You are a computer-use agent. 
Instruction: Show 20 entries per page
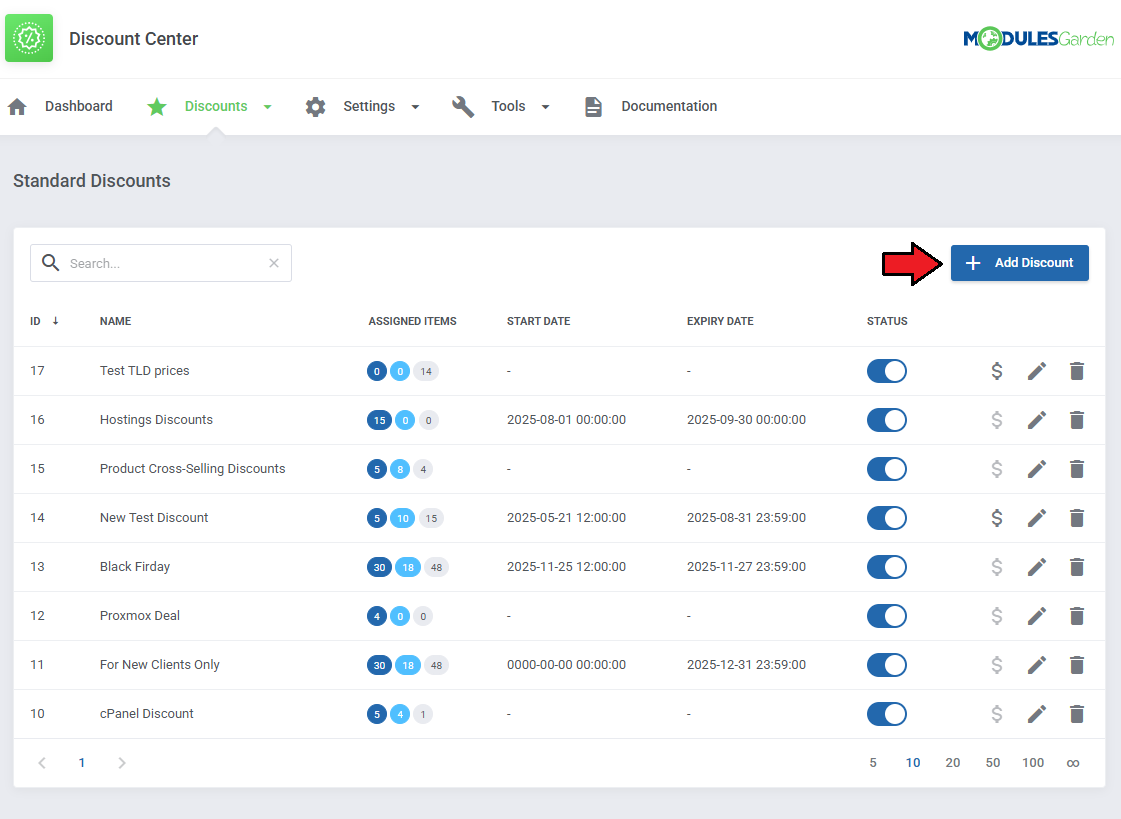click(953, 763)
